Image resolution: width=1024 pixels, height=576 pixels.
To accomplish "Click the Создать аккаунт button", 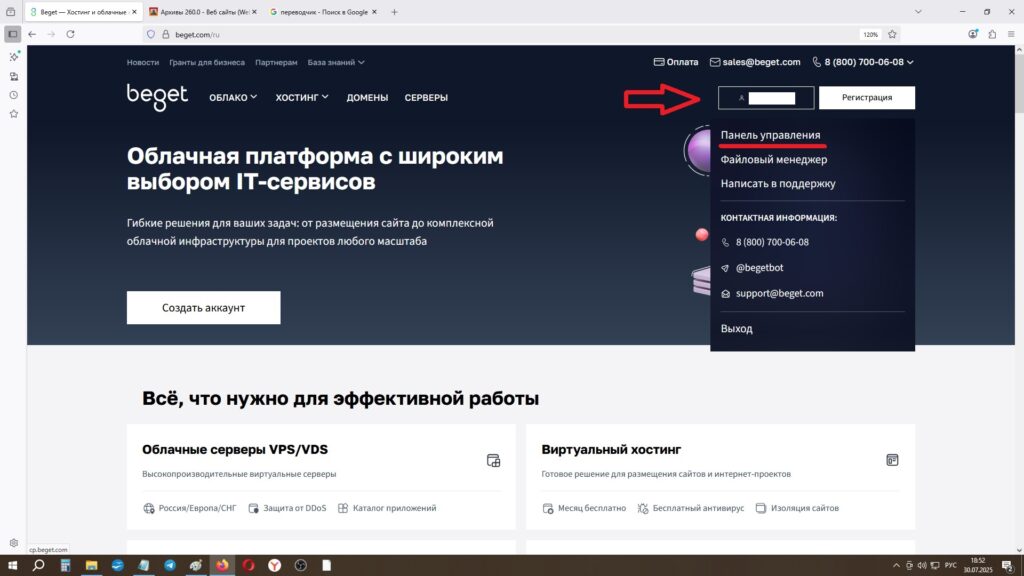I will pyautogui.click(x=203, y=308).
